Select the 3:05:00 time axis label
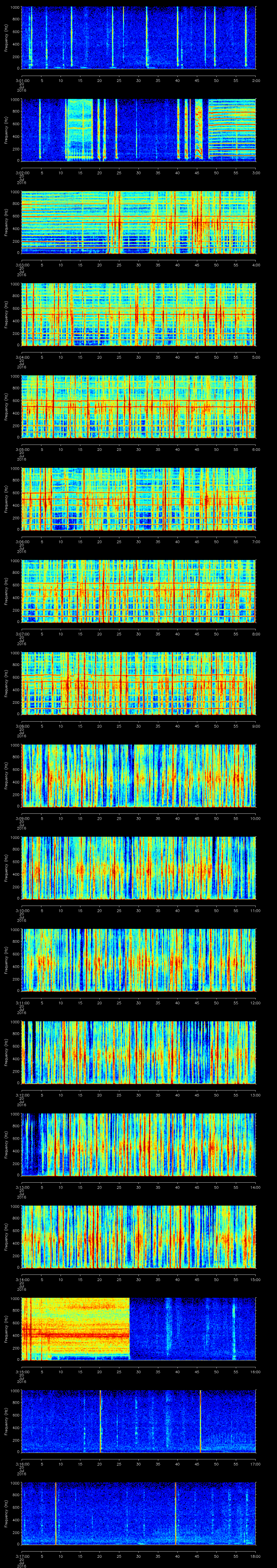The image size is (277, 1568). pyautogui.click(x=22, y=449)
